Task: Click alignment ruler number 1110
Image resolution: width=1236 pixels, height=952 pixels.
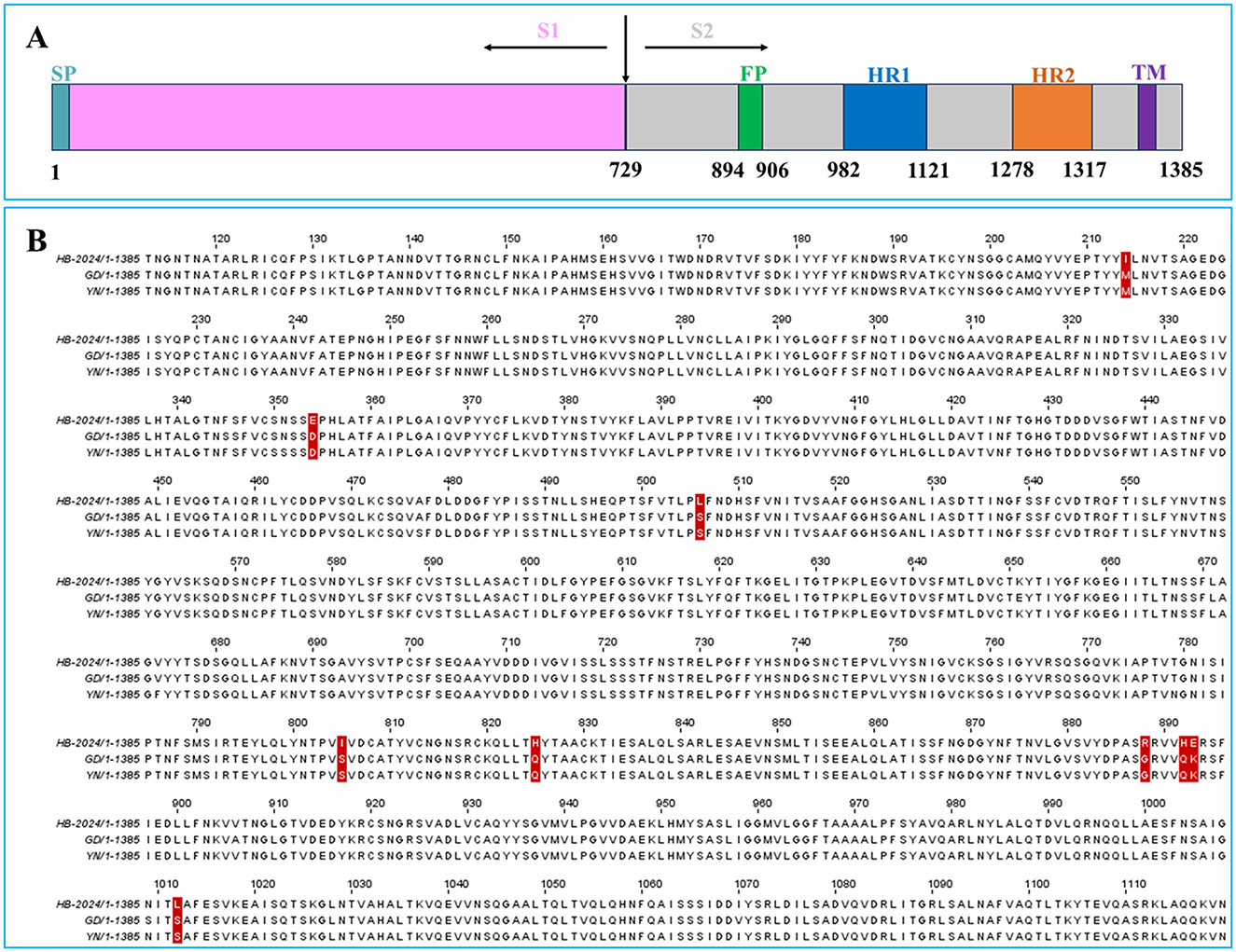Action: click(1133, 884)
